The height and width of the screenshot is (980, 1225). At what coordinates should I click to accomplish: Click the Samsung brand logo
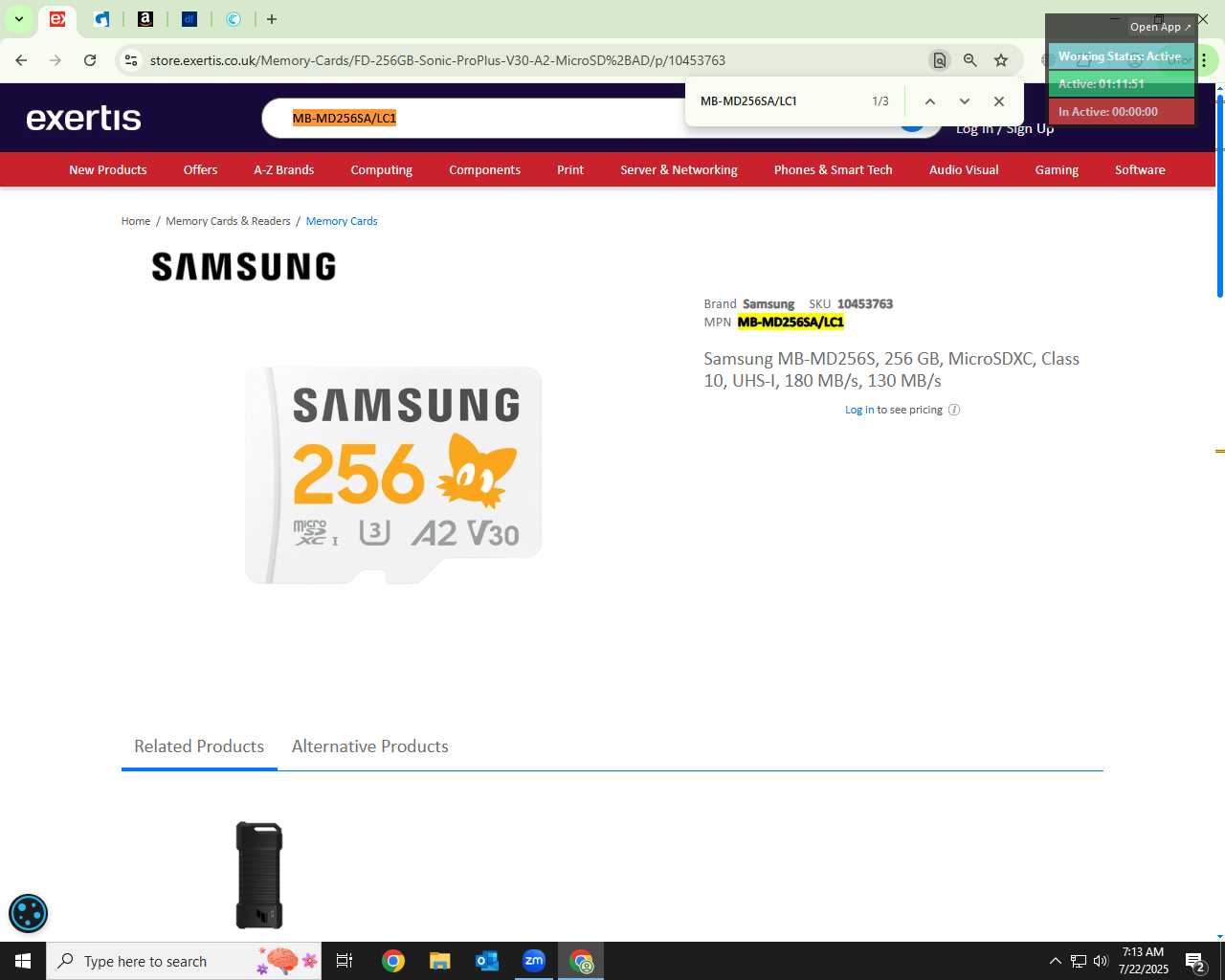(244, 267)
